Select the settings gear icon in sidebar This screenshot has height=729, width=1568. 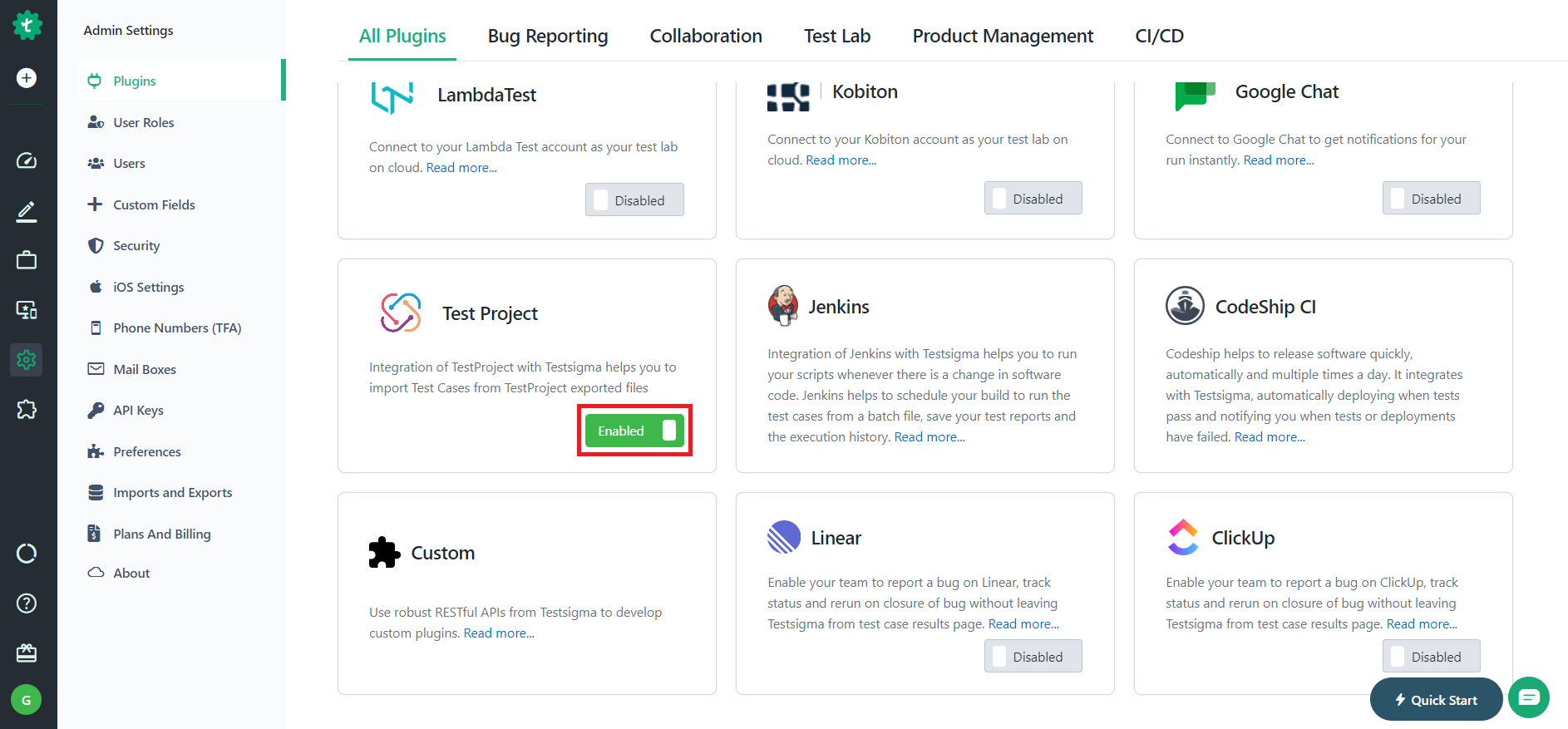[27, 360]
